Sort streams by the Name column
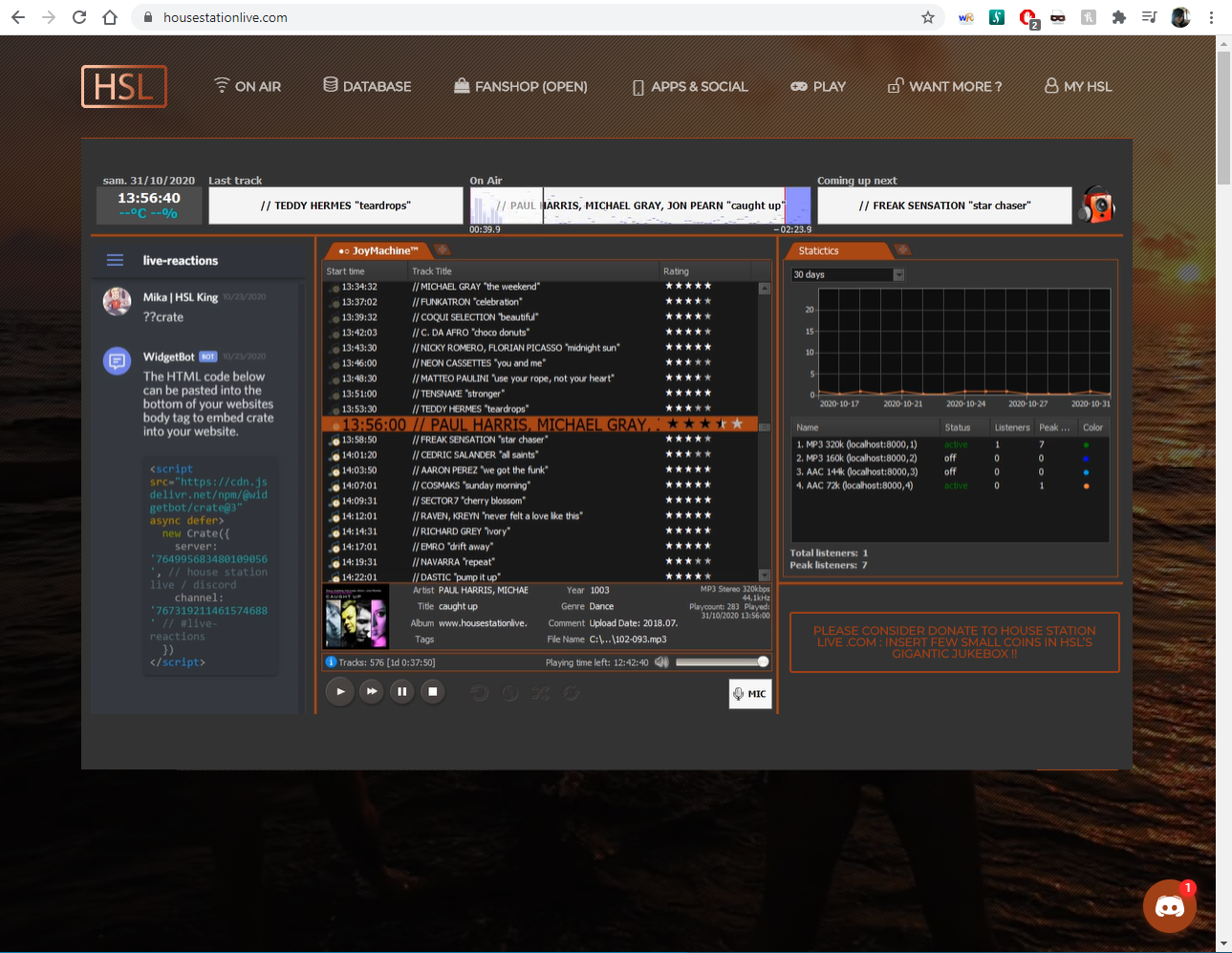Viewport: 1232px width, 953px height. pyautogui.click(x=865, y=427)
